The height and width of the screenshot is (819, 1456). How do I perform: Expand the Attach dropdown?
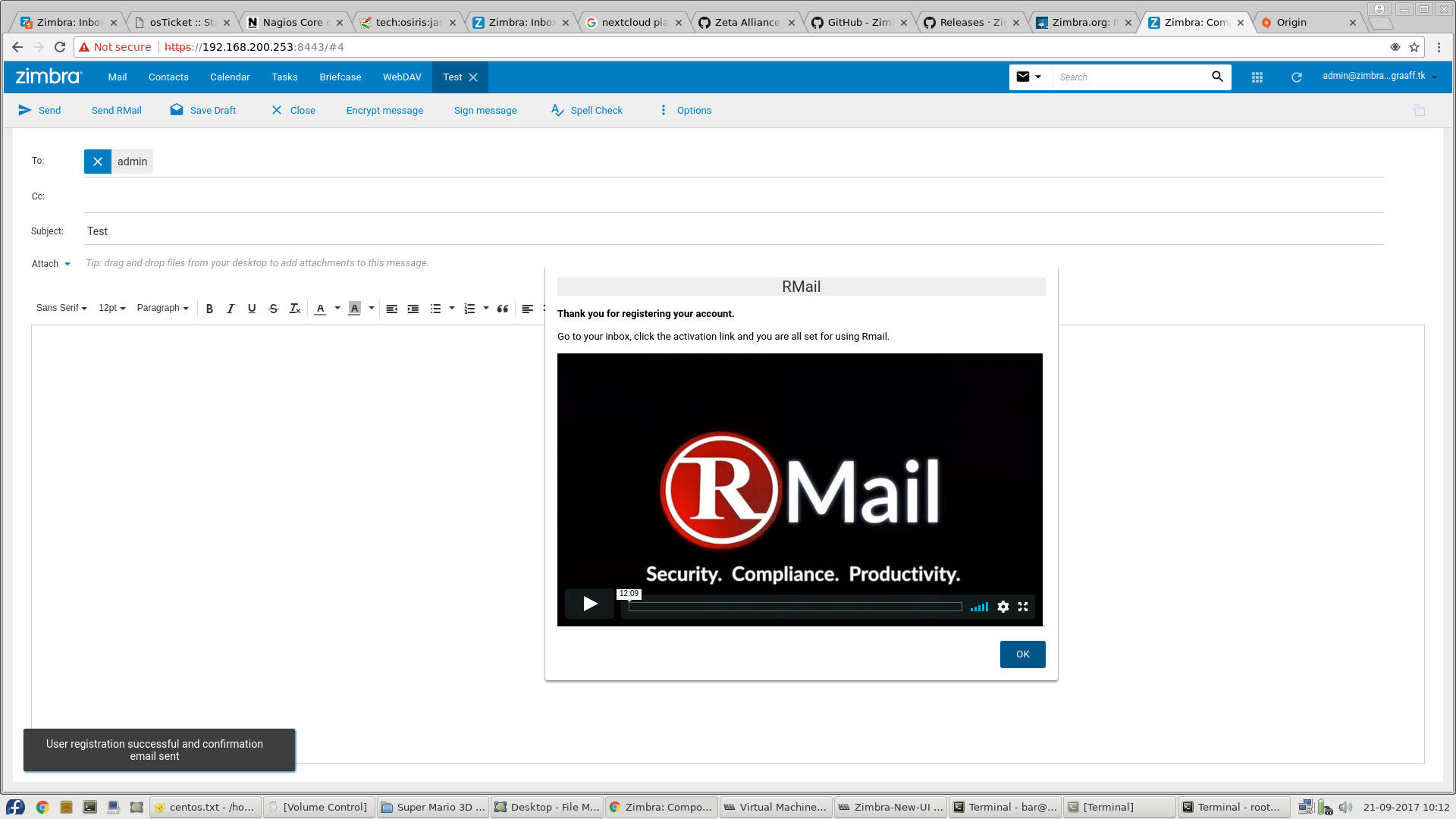pyautogui.click(x=52, y=264)
